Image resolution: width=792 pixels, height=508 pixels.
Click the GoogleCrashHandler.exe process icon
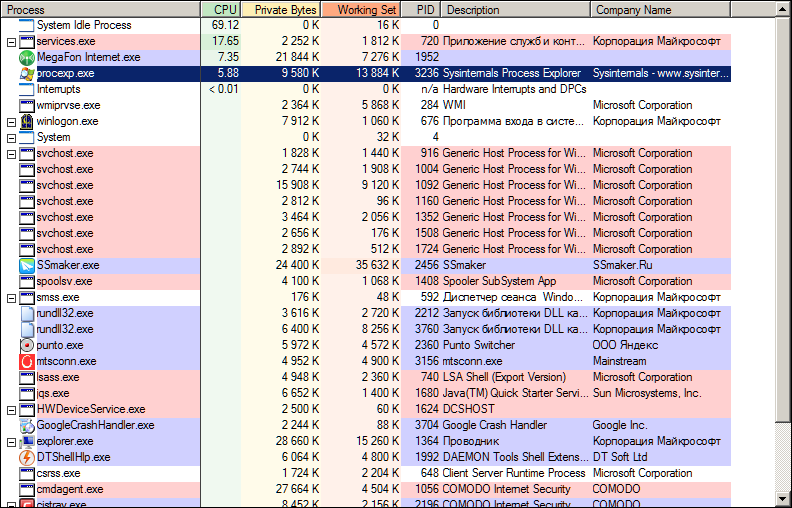point(27,425)
